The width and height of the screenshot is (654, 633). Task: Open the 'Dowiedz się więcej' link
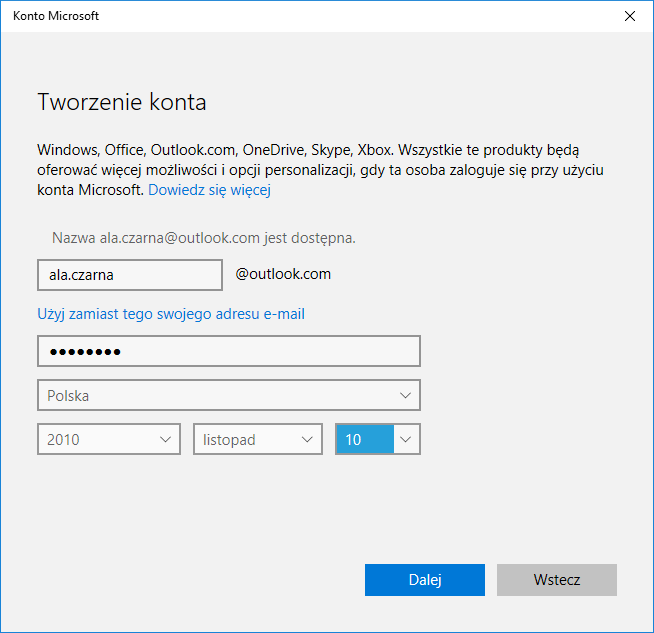[209, 189]
